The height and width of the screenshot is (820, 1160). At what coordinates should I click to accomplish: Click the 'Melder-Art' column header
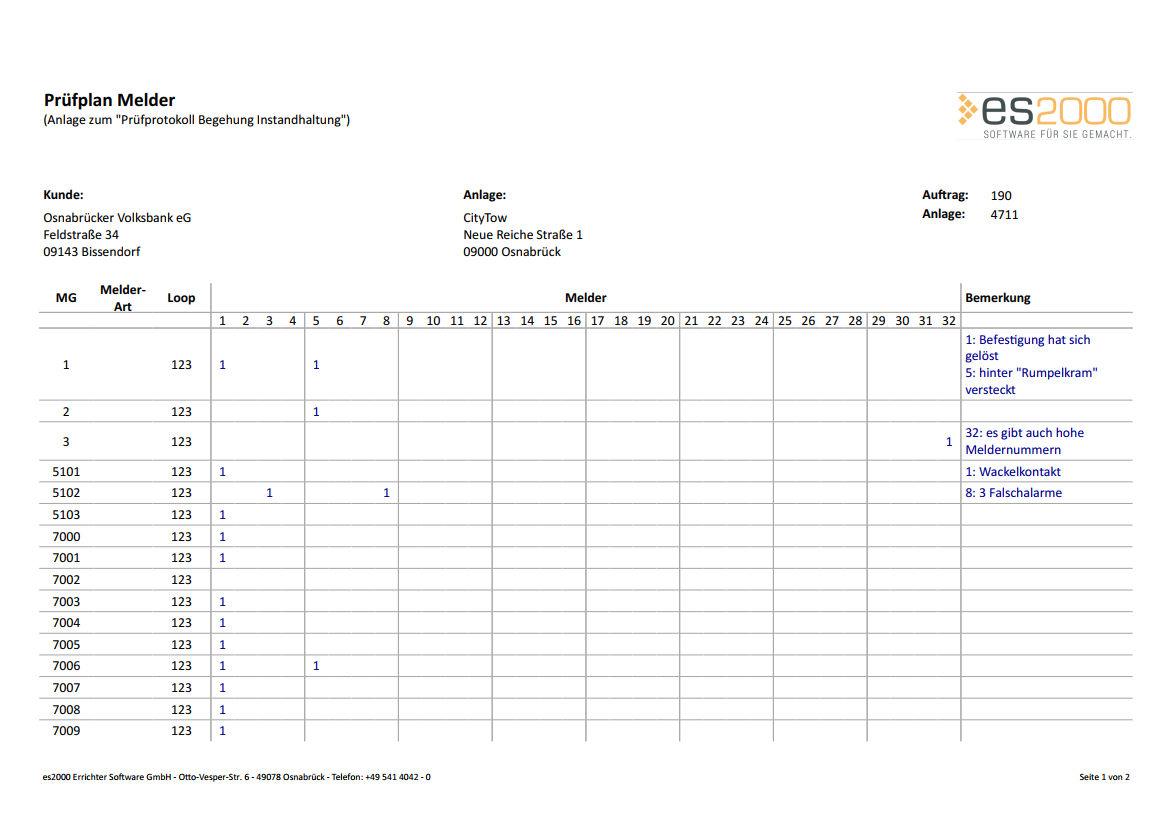coord(123,298)
